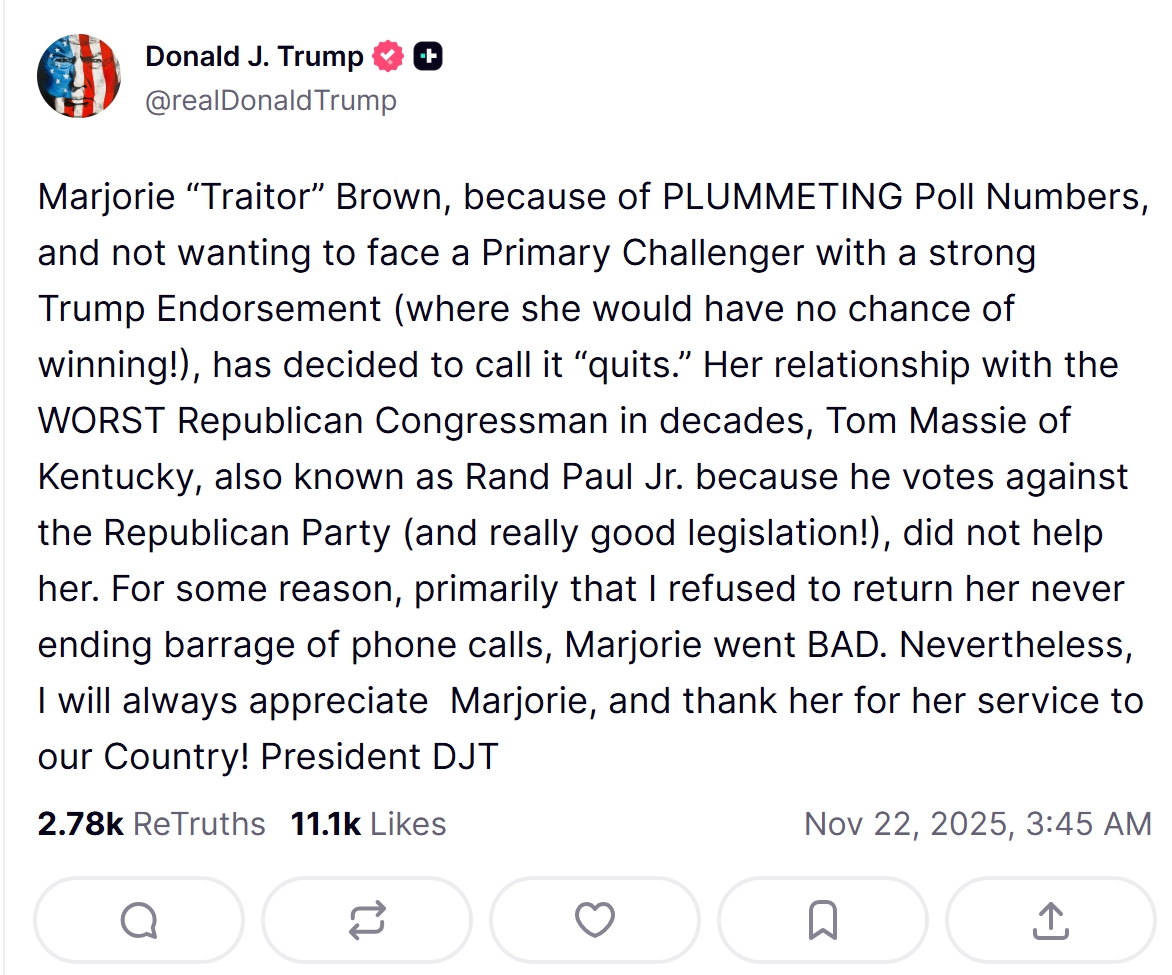
Task: Like the post with the heart icon
Action: click(595, 920)
